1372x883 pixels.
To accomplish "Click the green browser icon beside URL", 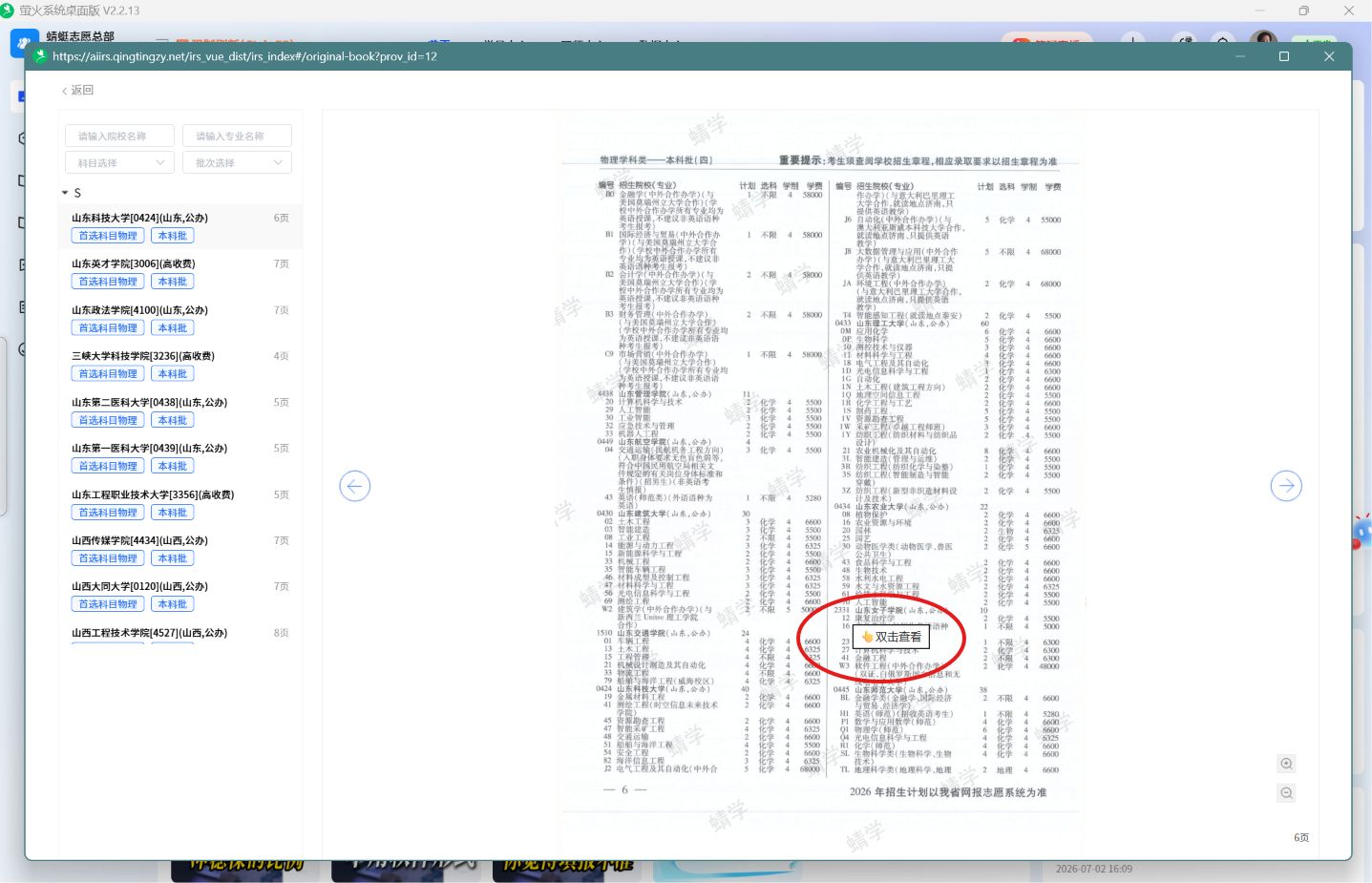I will (40, 56).
